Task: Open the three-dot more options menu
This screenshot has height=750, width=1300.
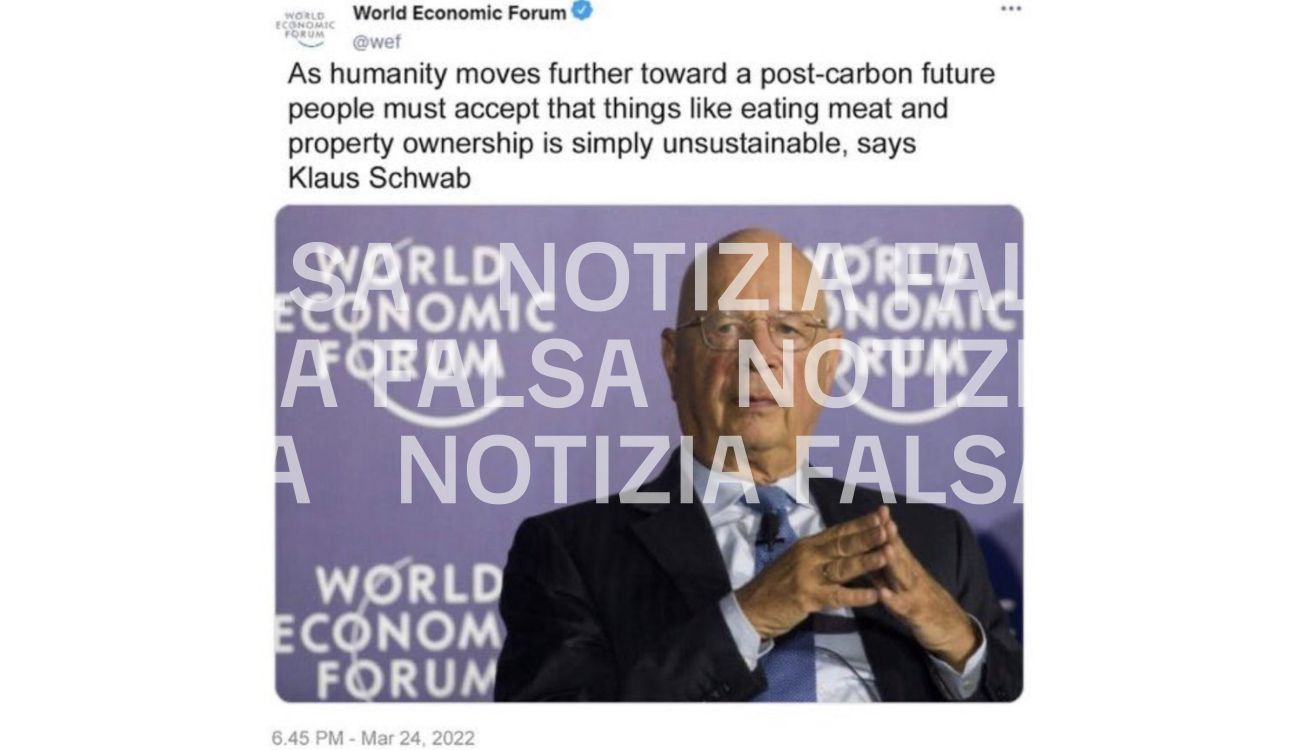Action: click(1011, 9)
